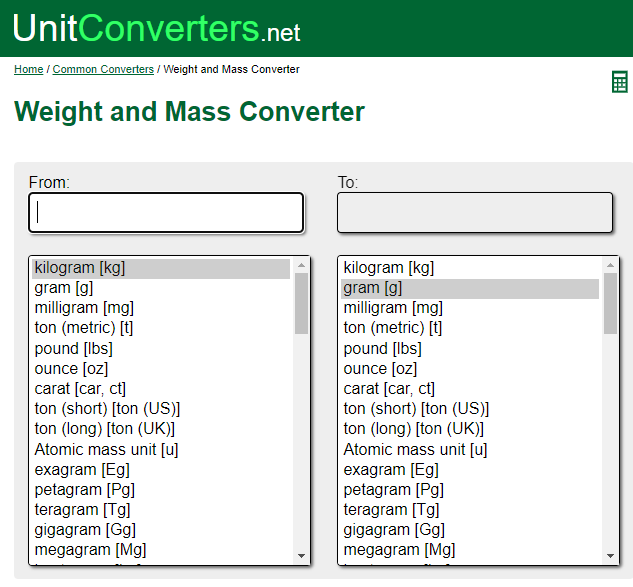
Task: Open the Home breadcrumb link
Action: click(28, 70)
